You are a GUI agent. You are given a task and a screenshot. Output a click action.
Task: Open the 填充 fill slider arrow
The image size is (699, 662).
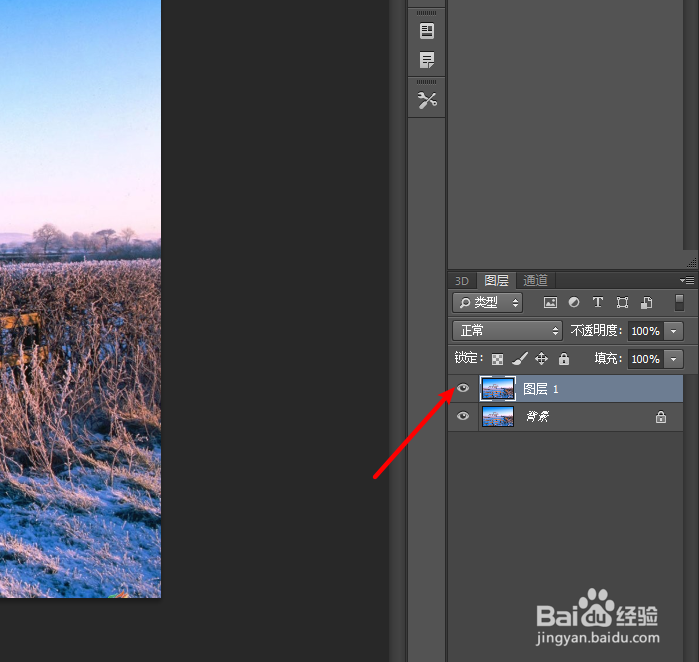[674, 359]
